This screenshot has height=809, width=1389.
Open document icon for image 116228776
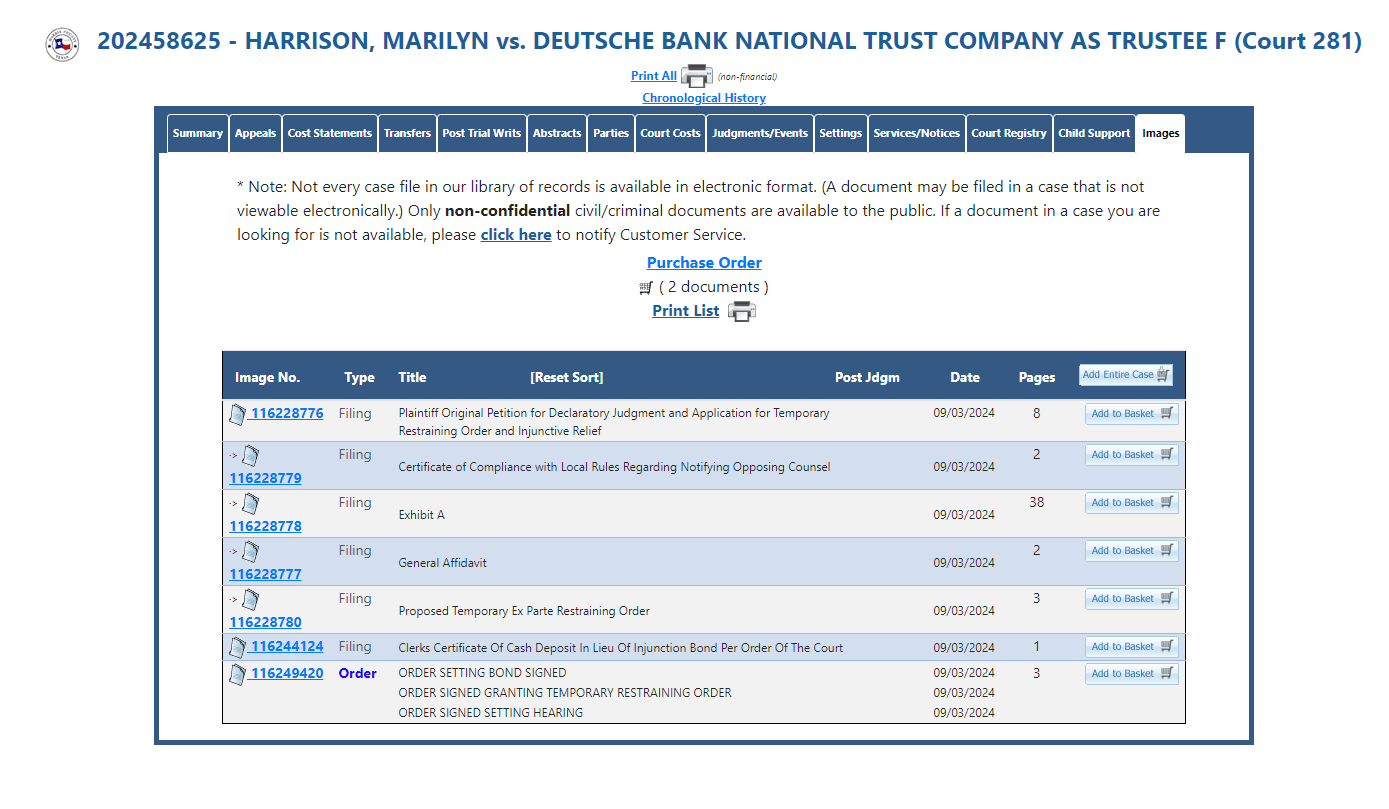pos(237,414)
